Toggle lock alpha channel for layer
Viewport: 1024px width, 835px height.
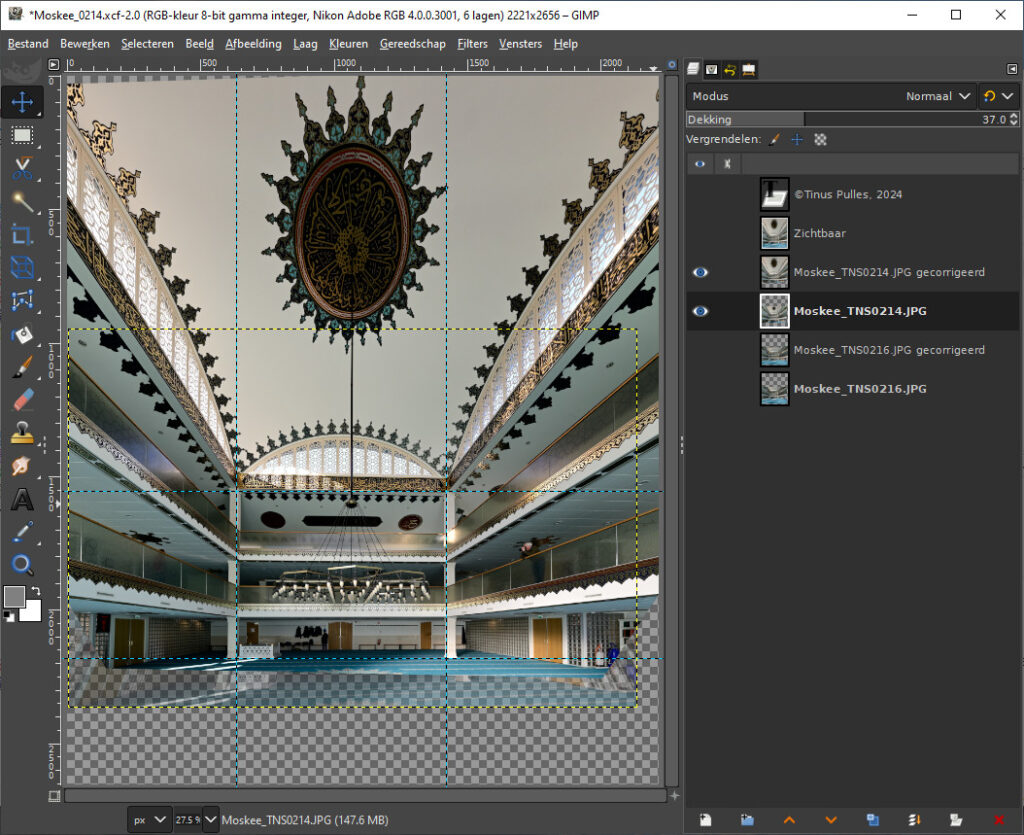(821, 140)
